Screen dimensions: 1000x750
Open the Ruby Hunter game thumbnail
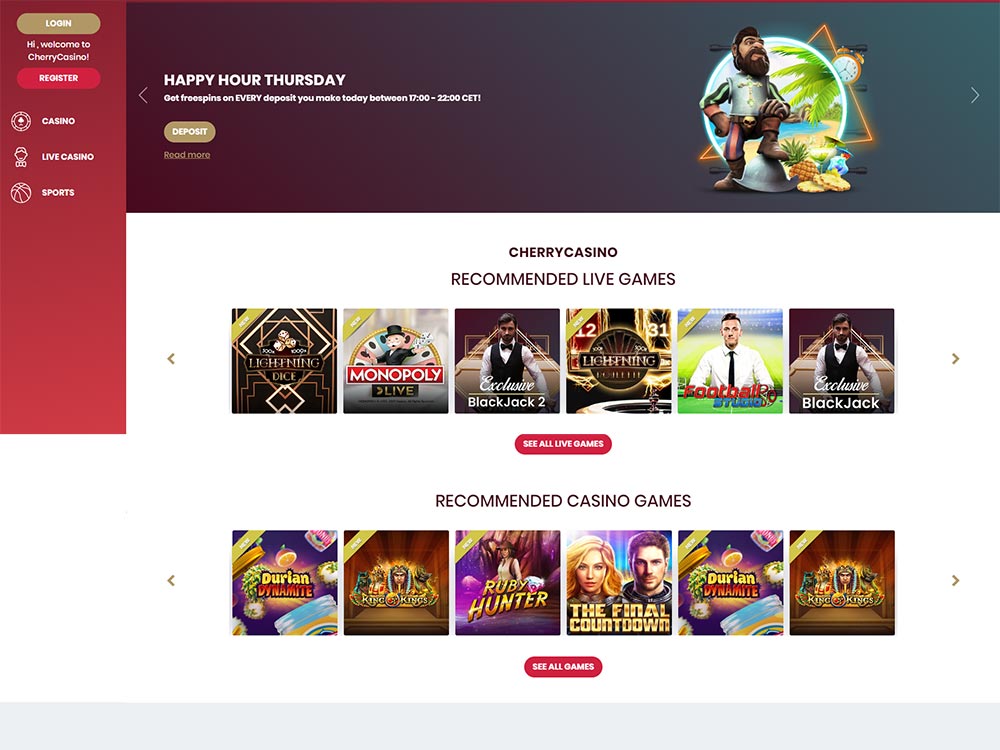508,583
